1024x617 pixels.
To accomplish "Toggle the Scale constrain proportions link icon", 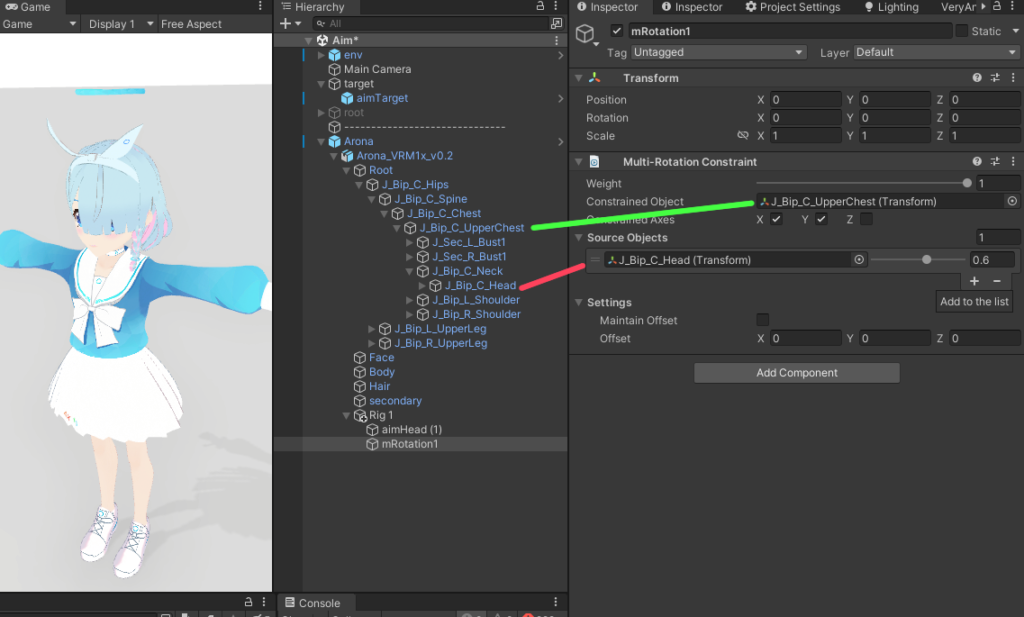I will (742, 136).
